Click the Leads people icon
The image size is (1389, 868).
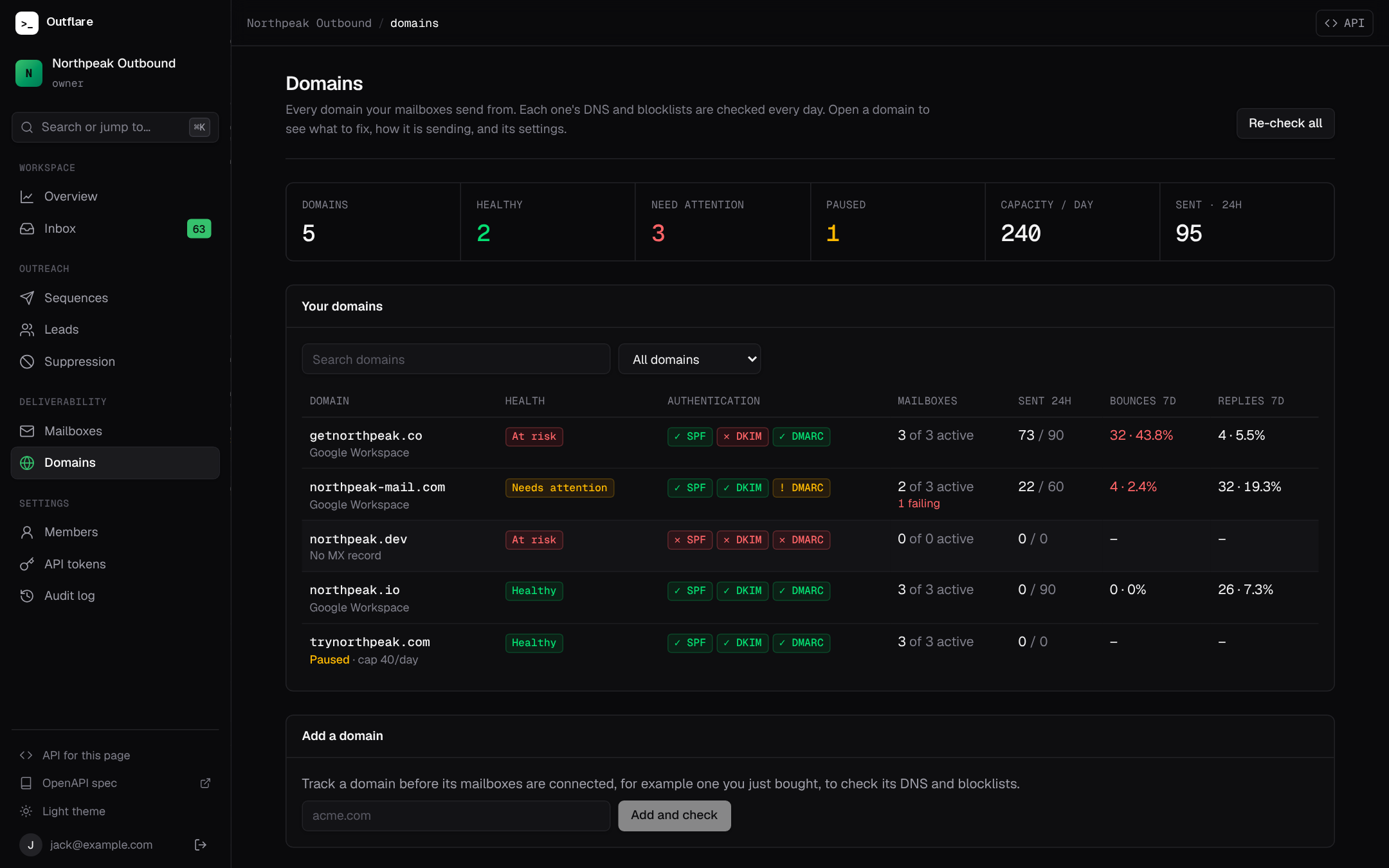pyautogui.click(x=27, y=330)
